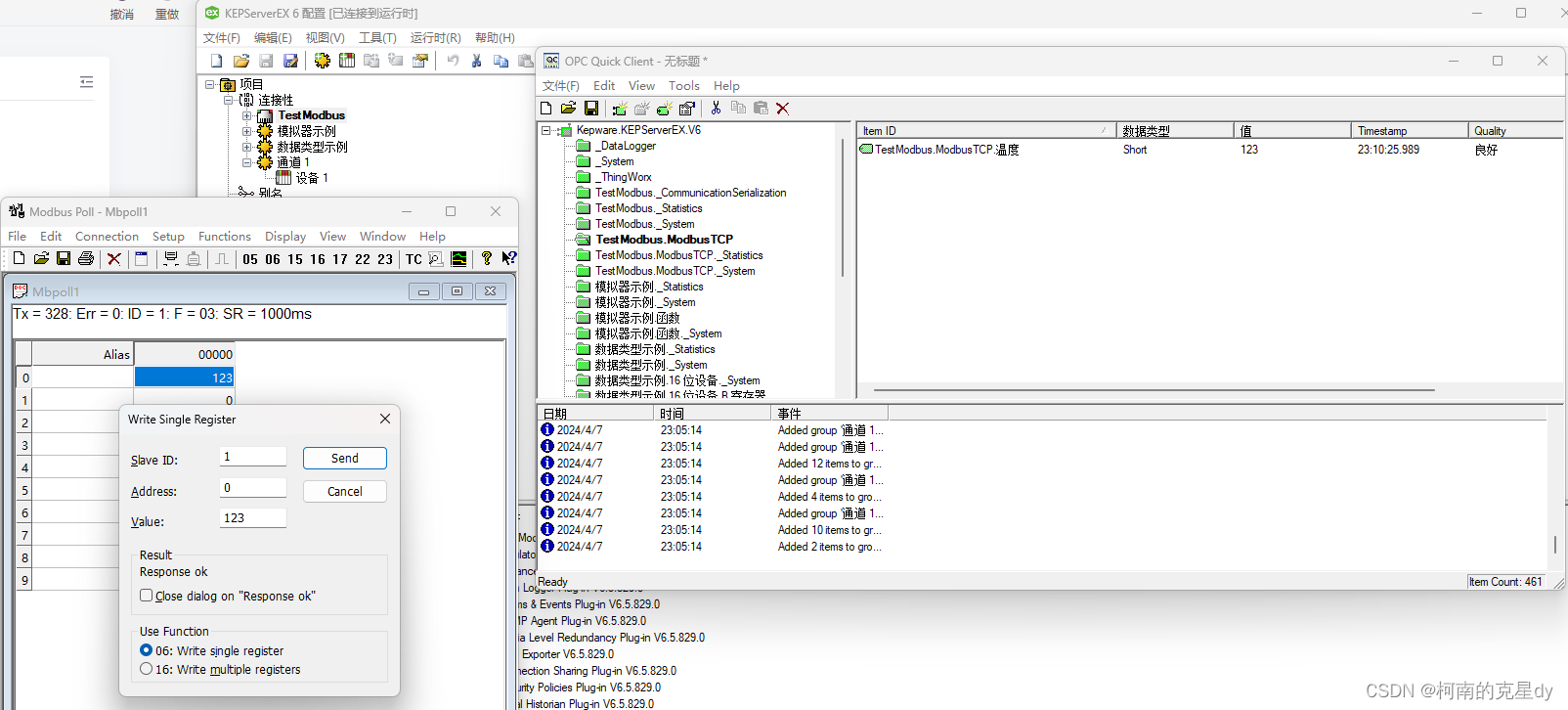Viewport: 1568px width, 710px height.
Task: Select _DataLogger group in OPC tree
Action: 626,146
